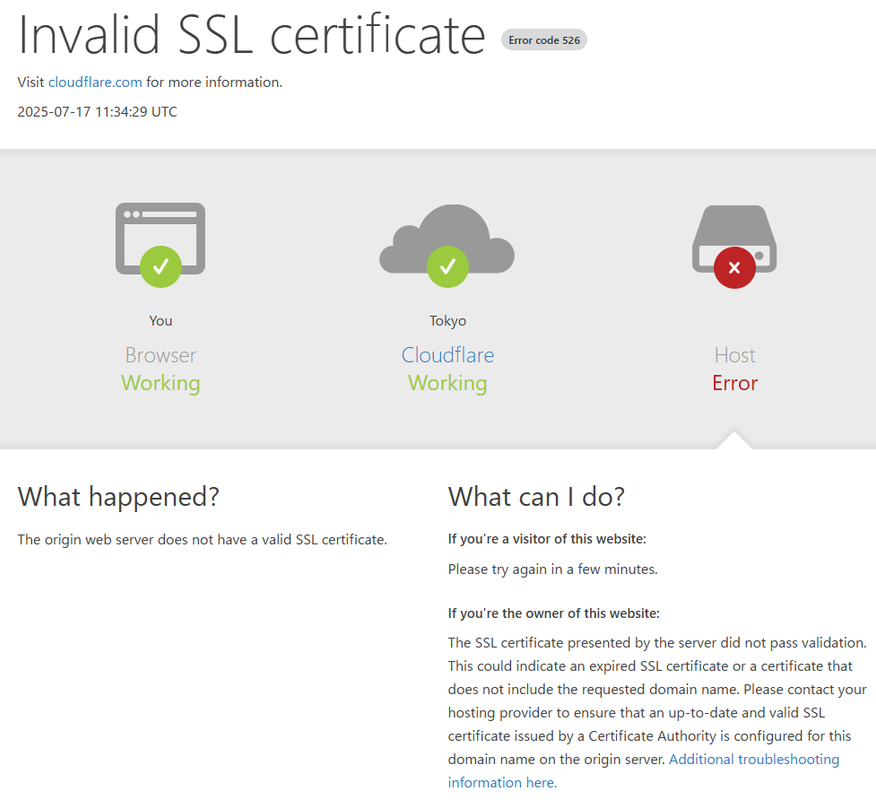Open the cloudflare.com link
Viewport: 876px width, 800px height.
95,82
